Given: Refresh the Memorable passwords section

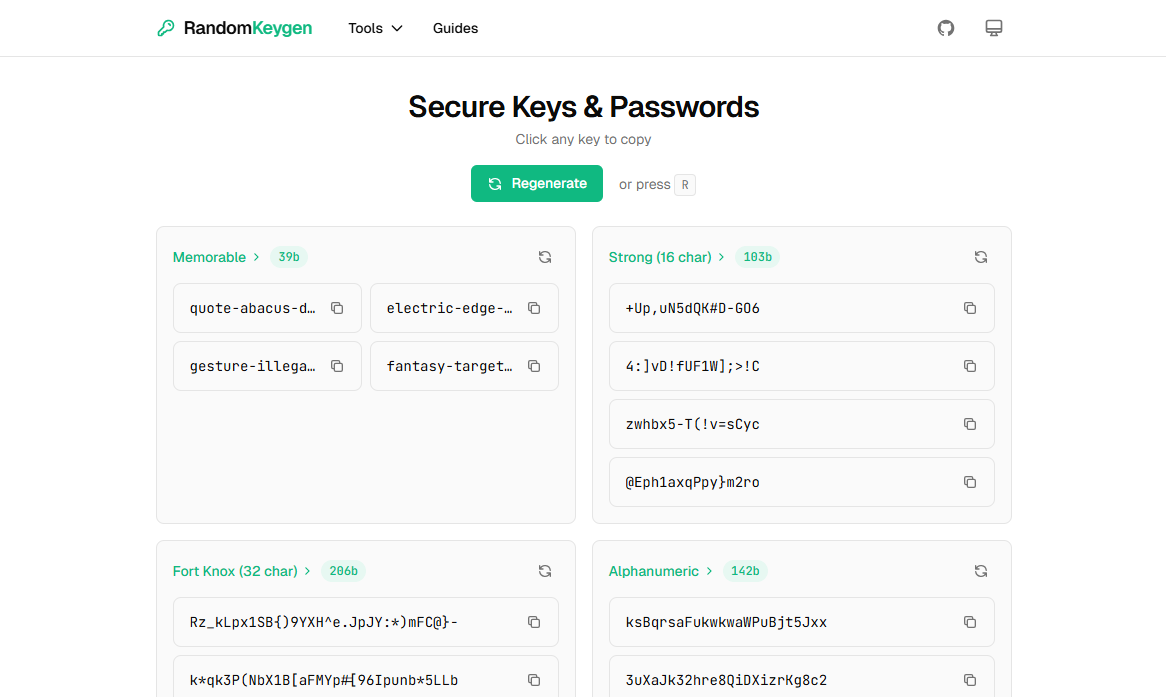Looking at the screenshot, I should [x=544, y=257].
